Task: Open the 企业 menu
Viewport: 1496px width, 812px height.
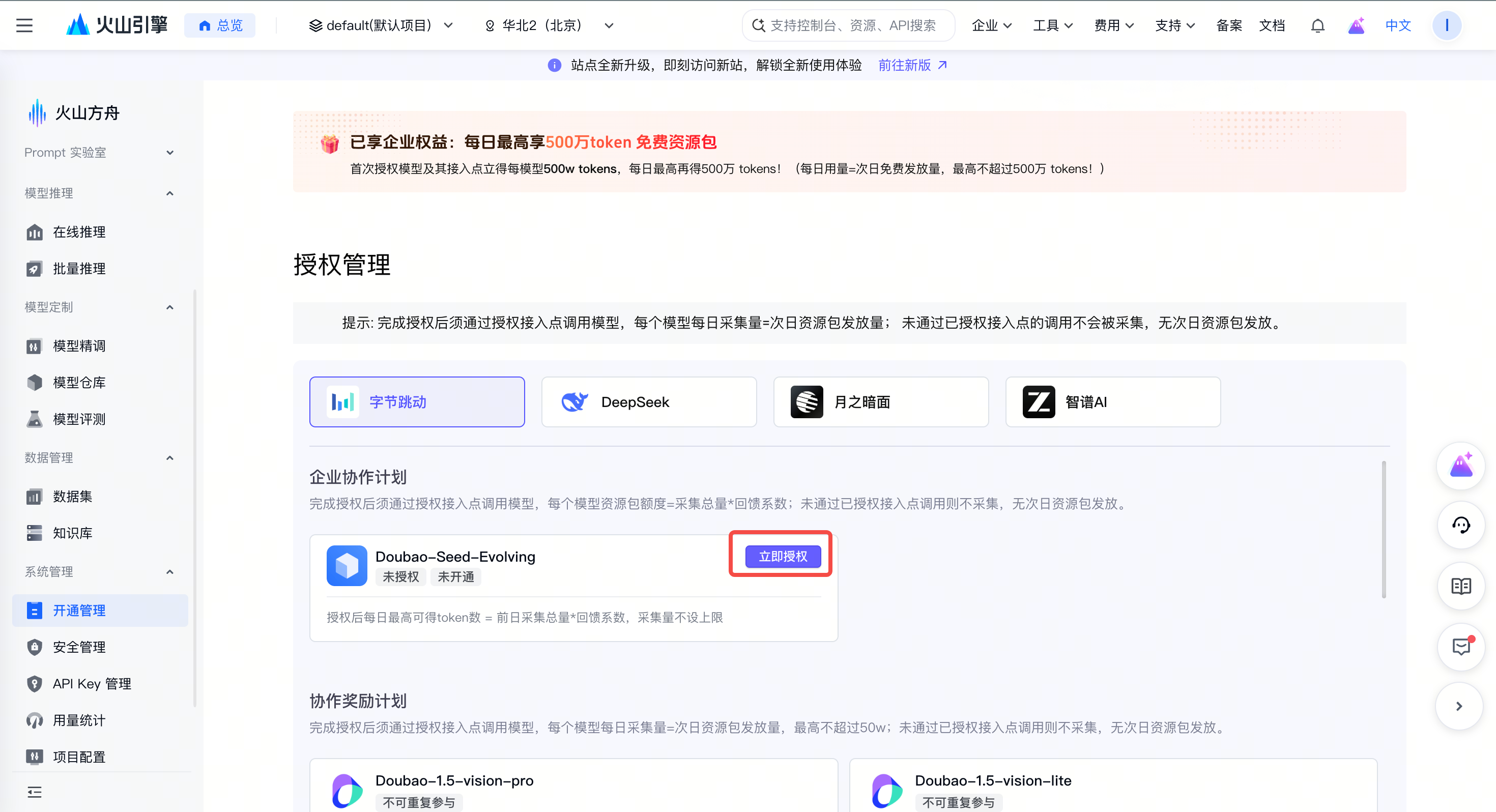Action: click(x=991, y=25)
